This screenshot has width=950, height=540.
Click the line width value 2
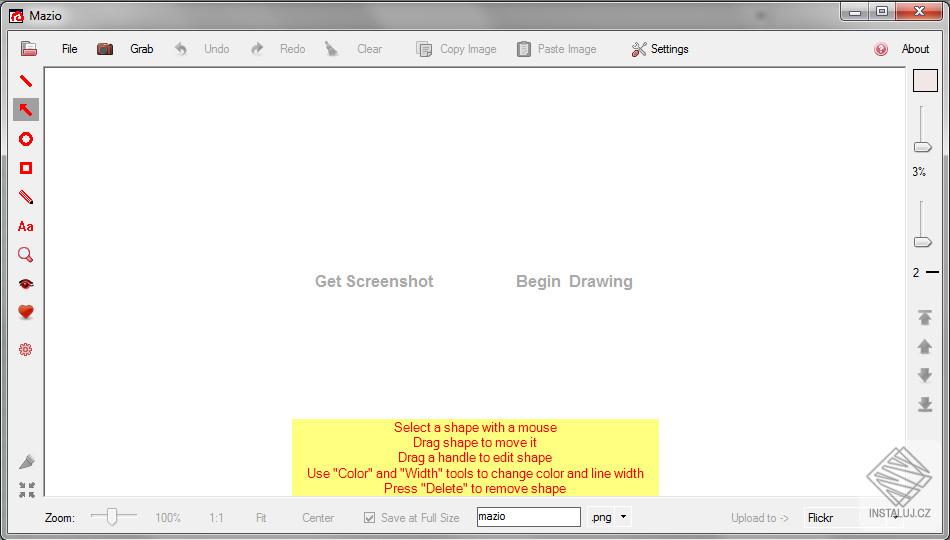[916, 273]
